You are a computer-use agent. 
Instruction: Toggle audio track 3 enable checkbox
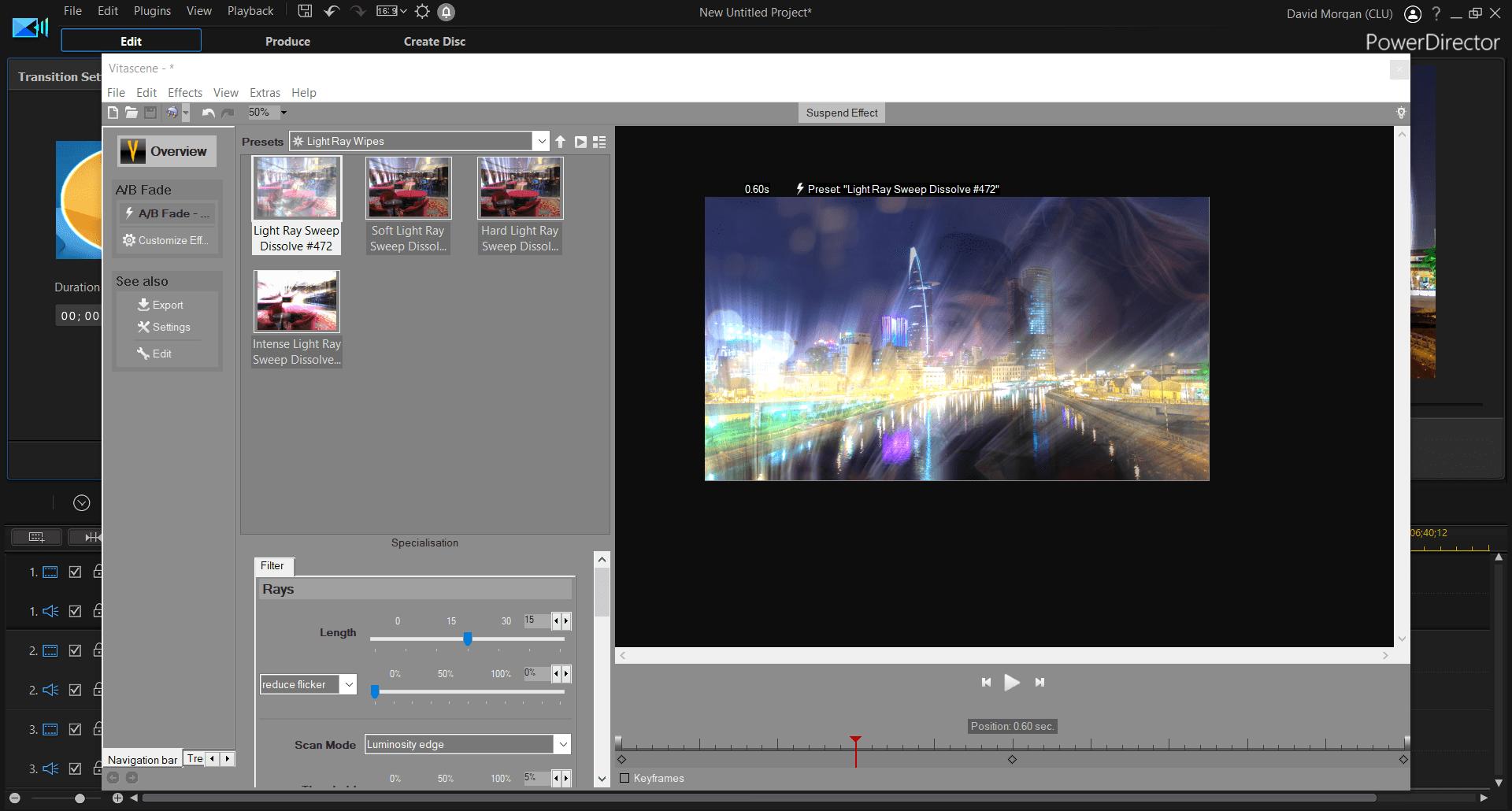(75, 768)
